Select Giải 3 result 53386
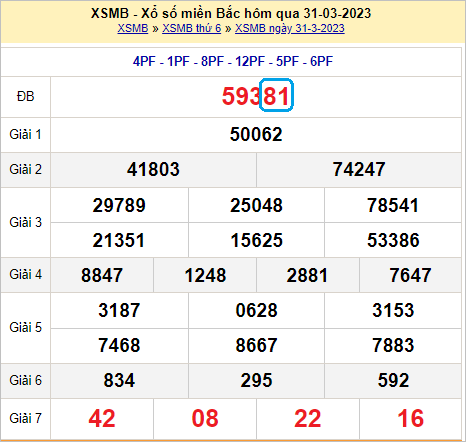The image size is (466, 442). coord(393,240)
